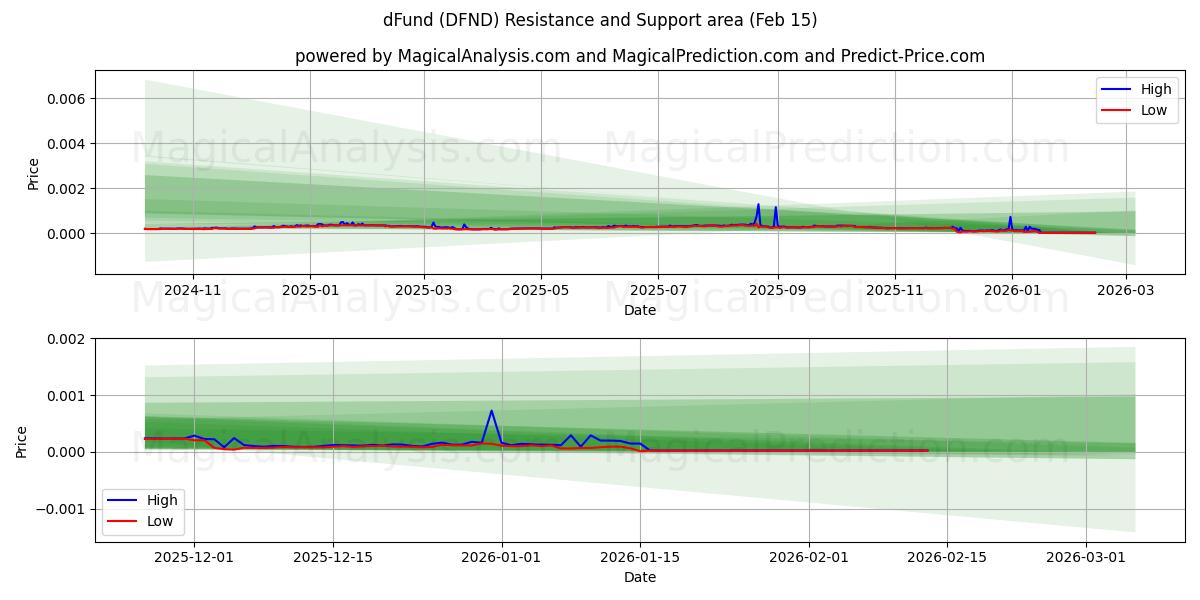
Task: Click the '2026-02-01' tick label
Action: (809, 557)
